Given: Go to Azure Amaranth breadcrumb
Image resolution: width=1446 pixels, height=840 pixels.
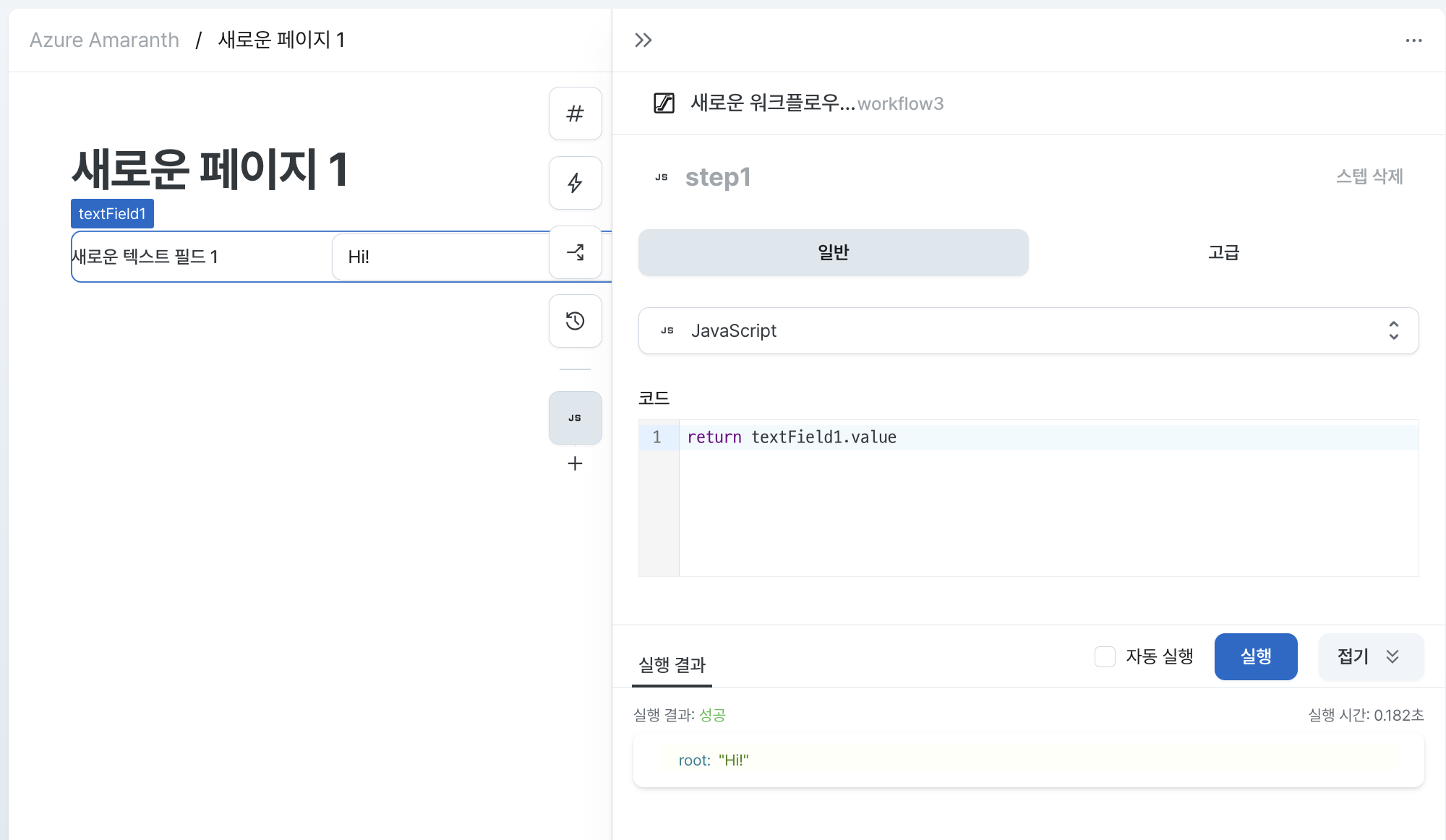Looking at the screenshot, I should click(x=104, y=40).
